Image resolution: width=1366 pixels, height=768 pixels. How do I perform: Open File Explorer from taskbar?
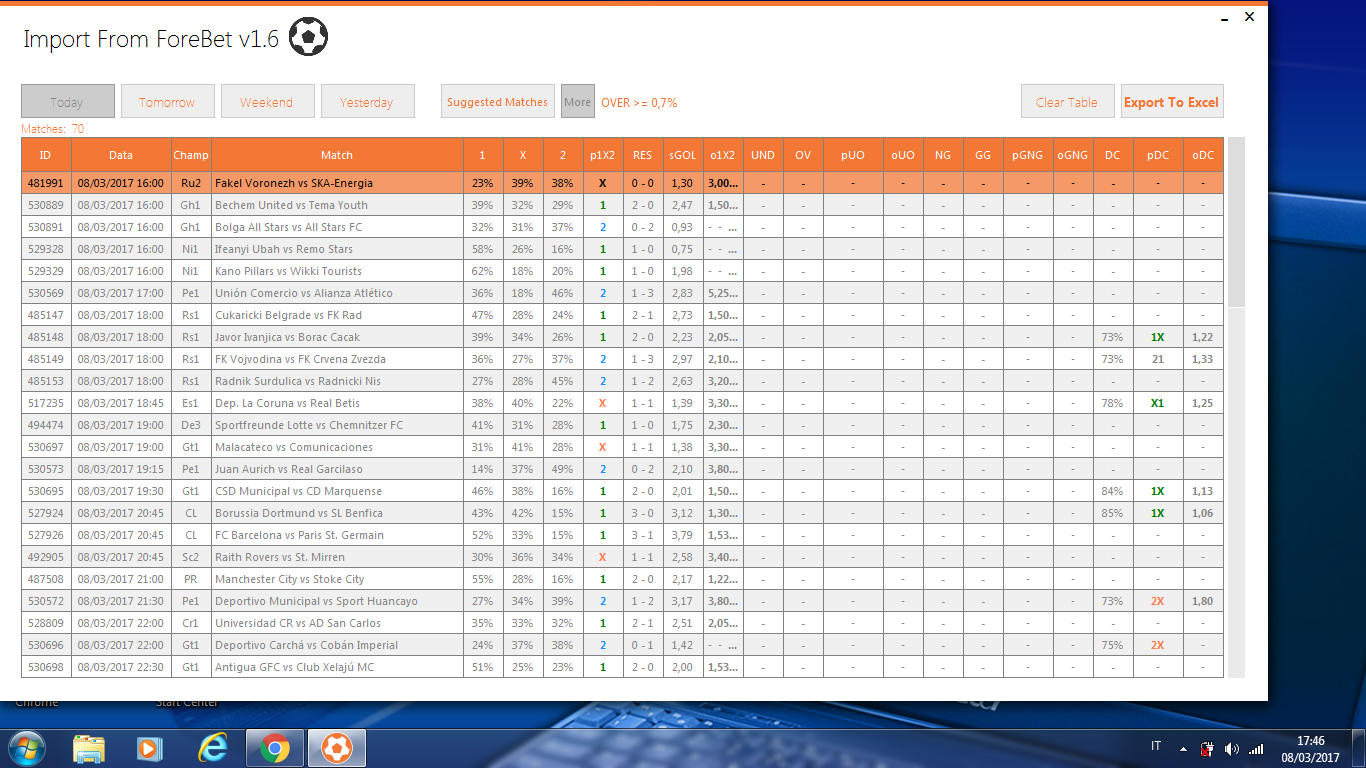click(x=89, y=748)
